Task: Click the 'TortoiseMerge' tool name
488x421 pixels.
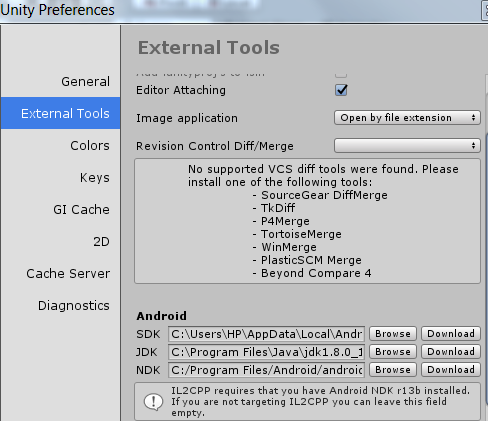Action: point(301,234)
